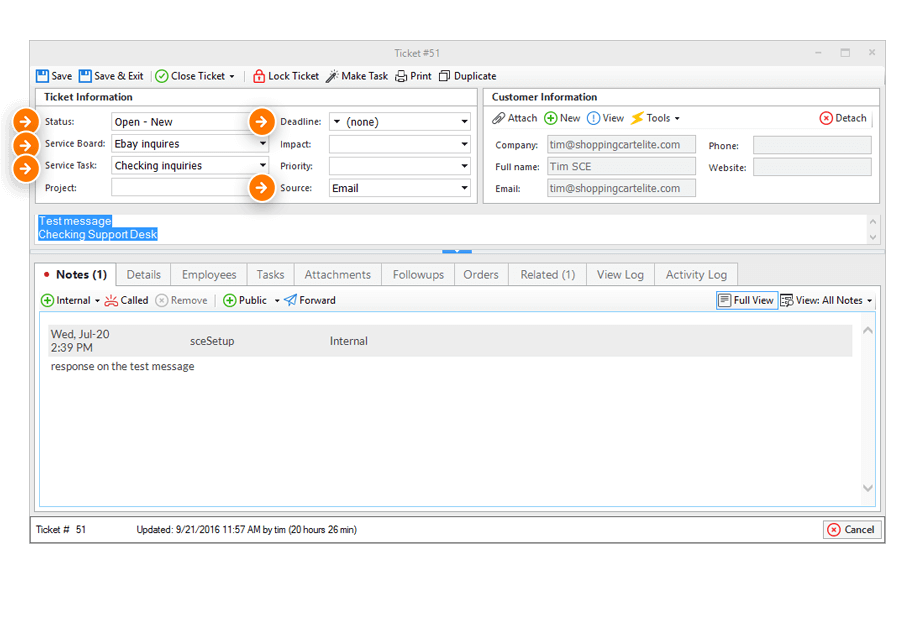Expand the Public note dropdown arrow
900x620 pixels.
pos(277,301)
